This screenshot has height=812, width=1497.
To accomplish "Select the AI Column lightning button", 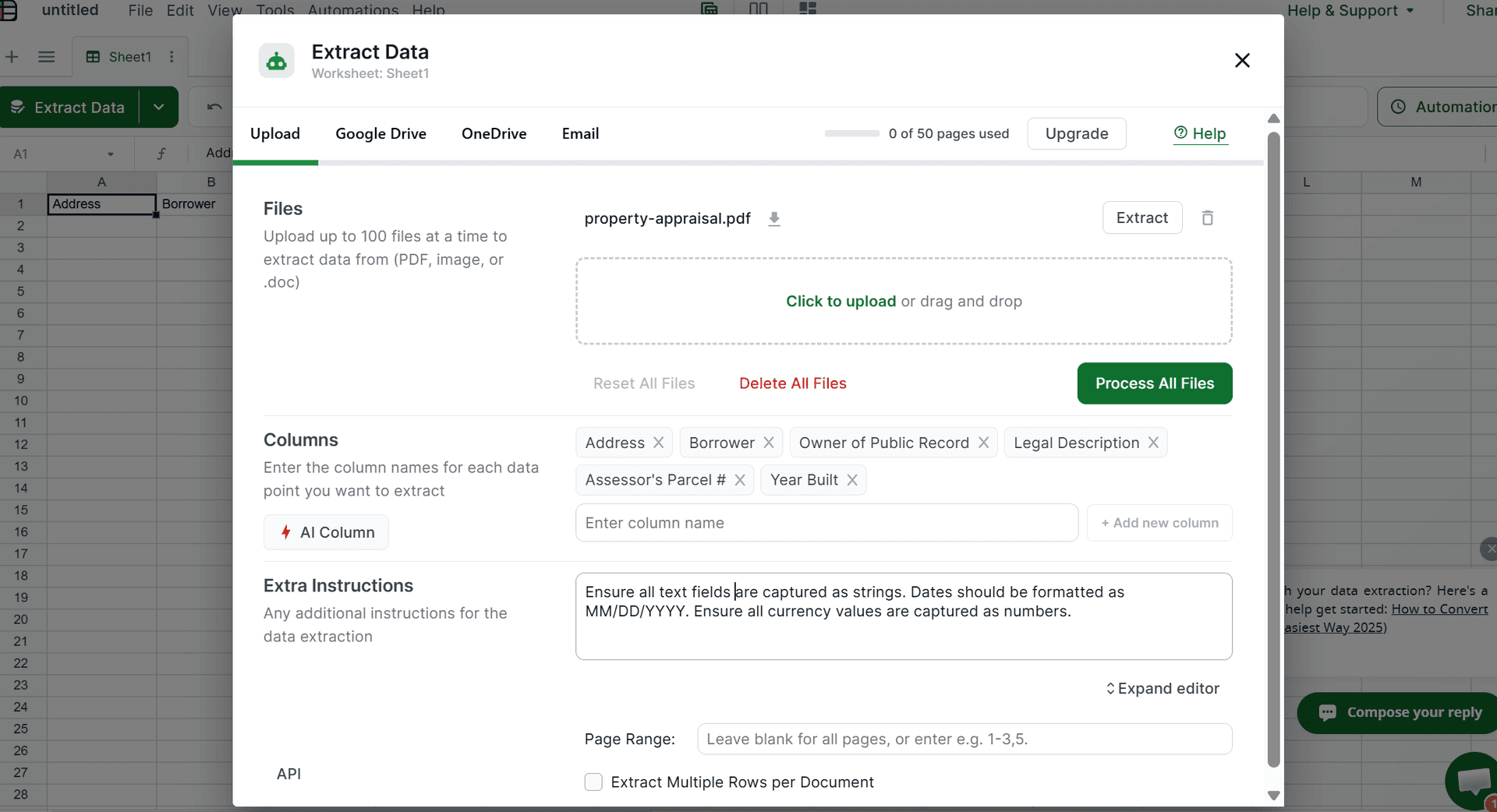I will [x=326, y=532].
